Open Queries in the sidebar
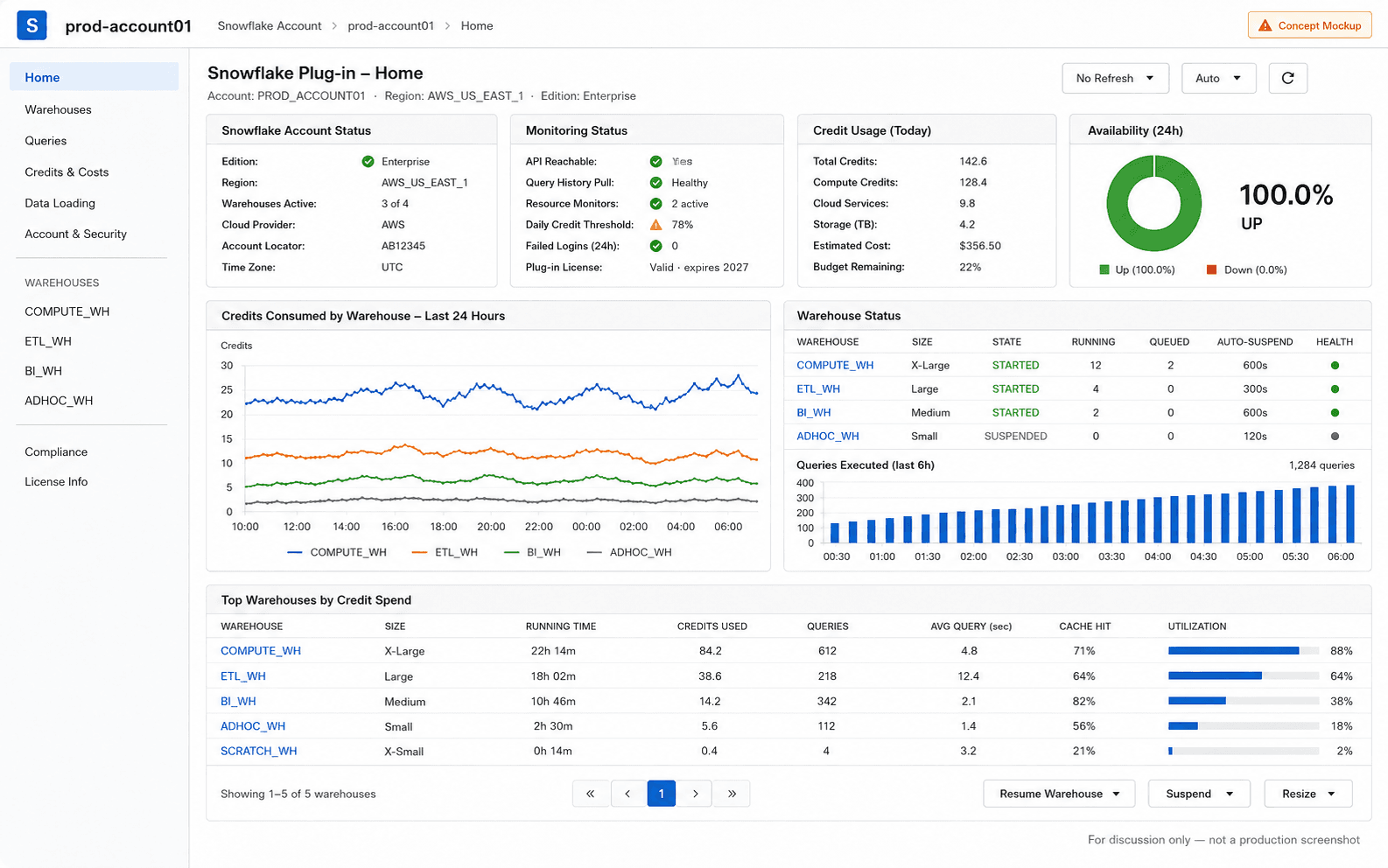Viewport: 1388px width, 868px height. pyautogui.click(x=46, y=141)
